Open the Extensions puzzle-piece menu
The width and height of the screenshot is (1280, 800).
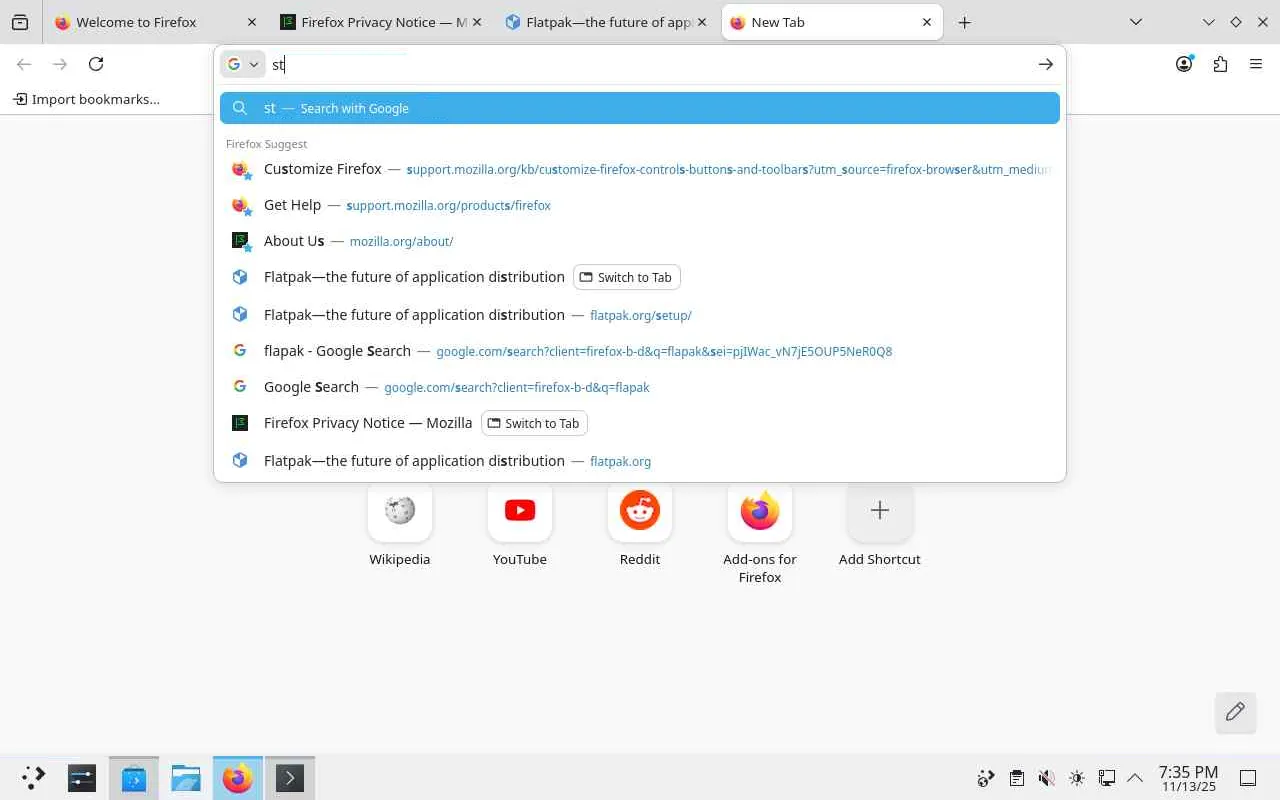coord(1220,64)
